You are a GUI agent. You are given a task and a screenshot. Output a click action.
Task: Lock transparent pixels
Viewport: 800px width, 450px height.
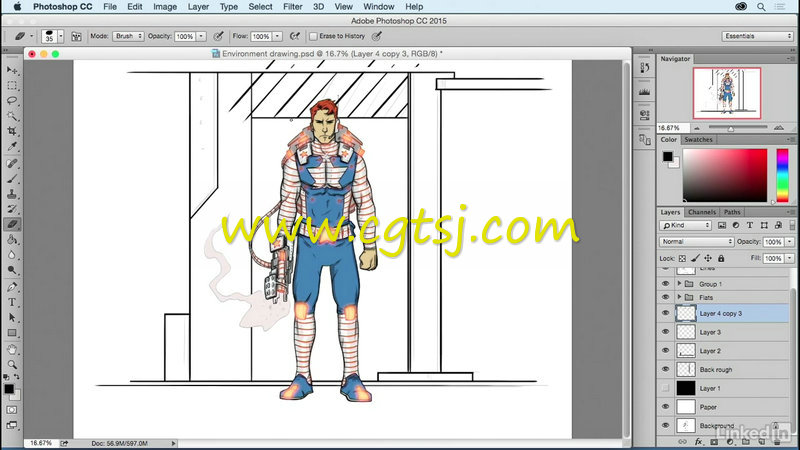coord(682,258)
